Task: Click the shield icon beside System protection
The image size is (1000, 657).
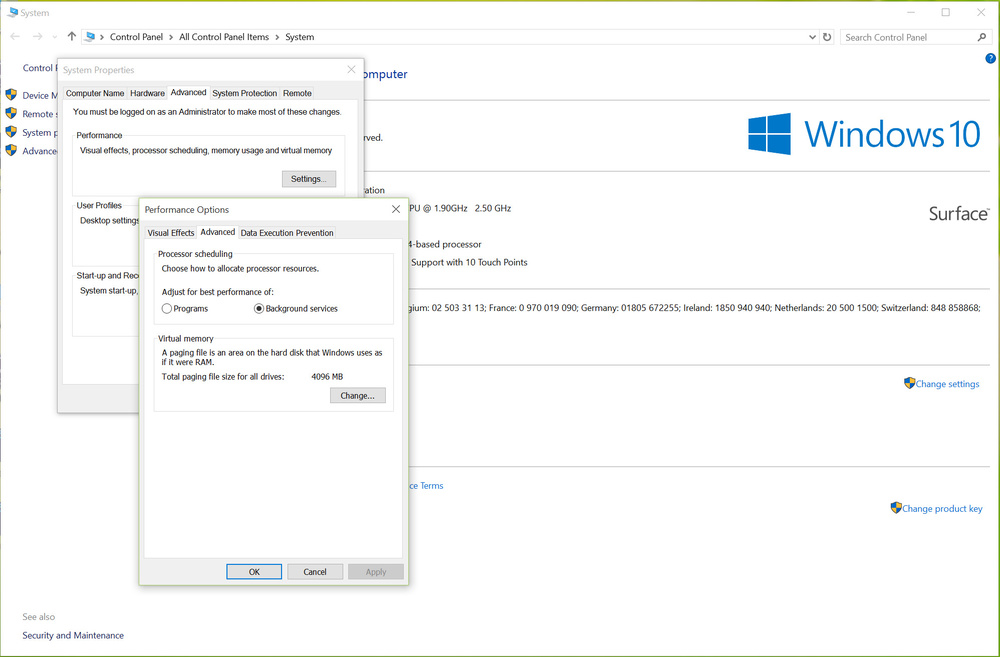Action: (x=11, y=132)
